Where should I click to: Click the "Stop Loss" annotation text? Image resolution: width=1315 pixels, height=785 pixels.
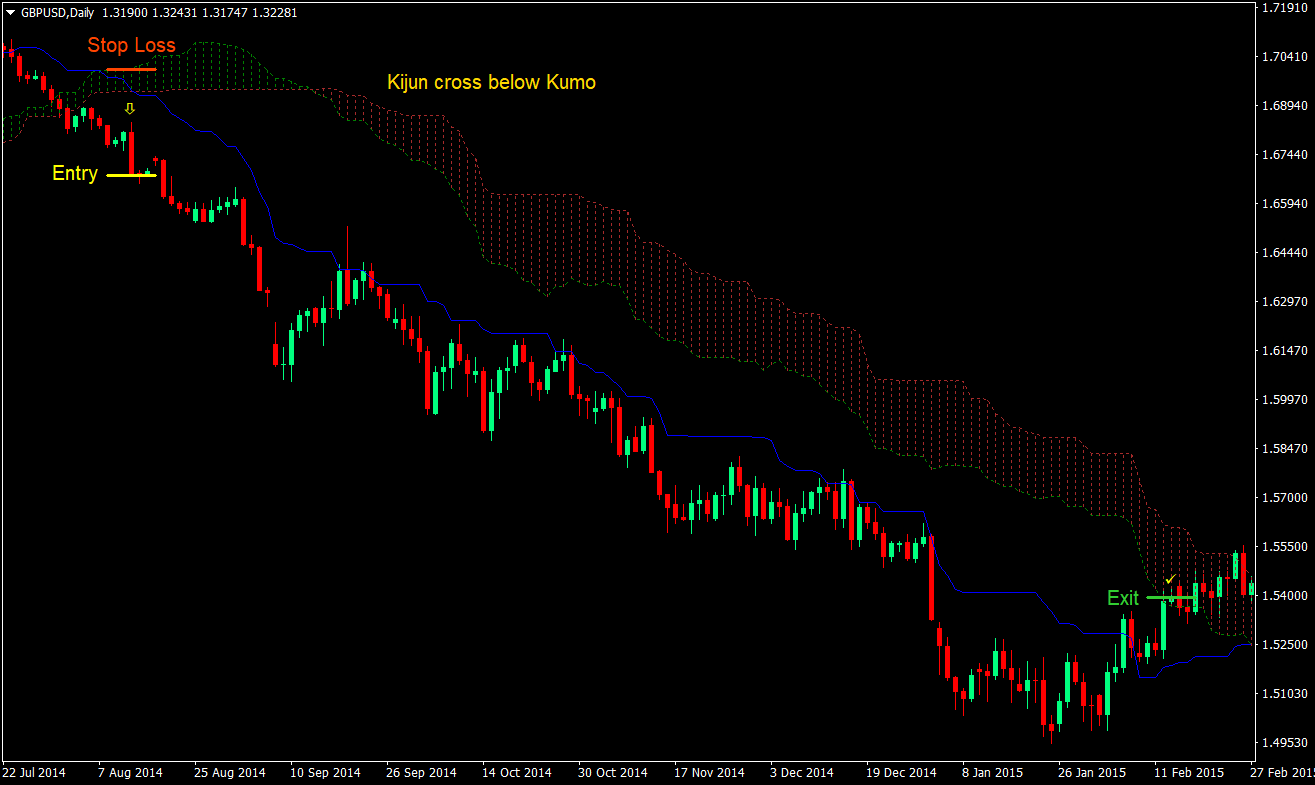point(131,45)
